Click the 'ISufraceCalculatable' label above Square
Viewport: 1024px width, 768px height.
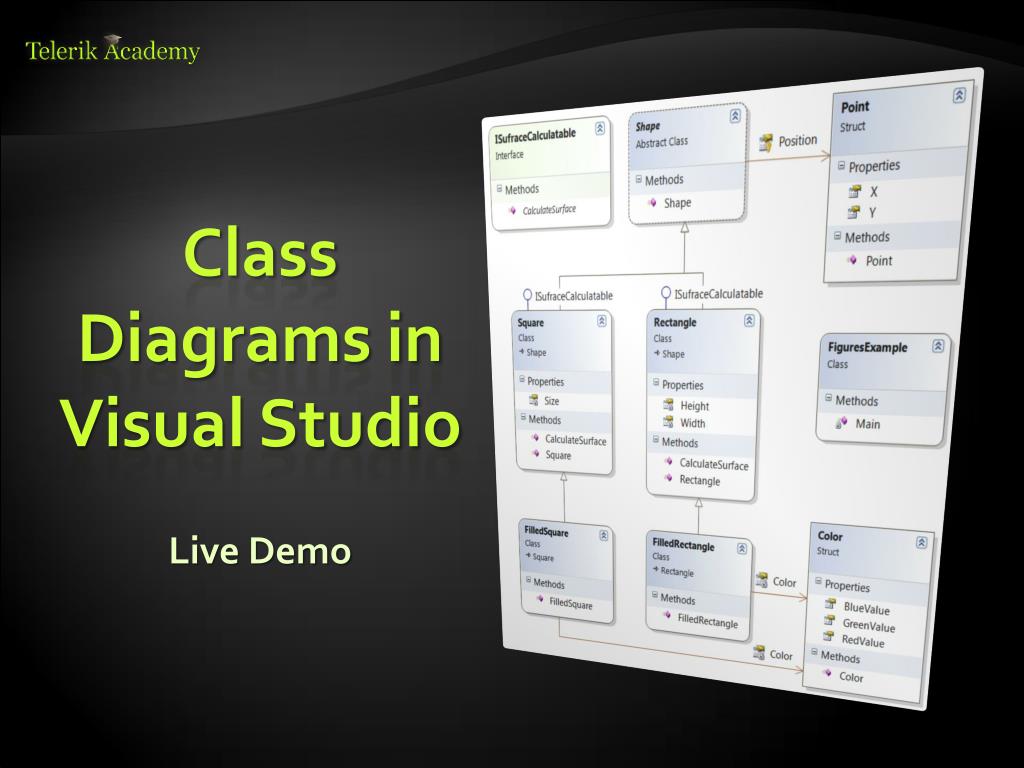click(x=573, y=296)
